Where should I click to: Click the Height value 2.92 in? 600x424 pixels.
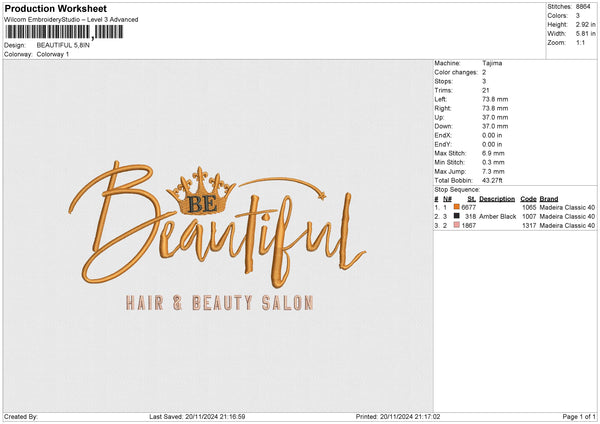point(585,24)
